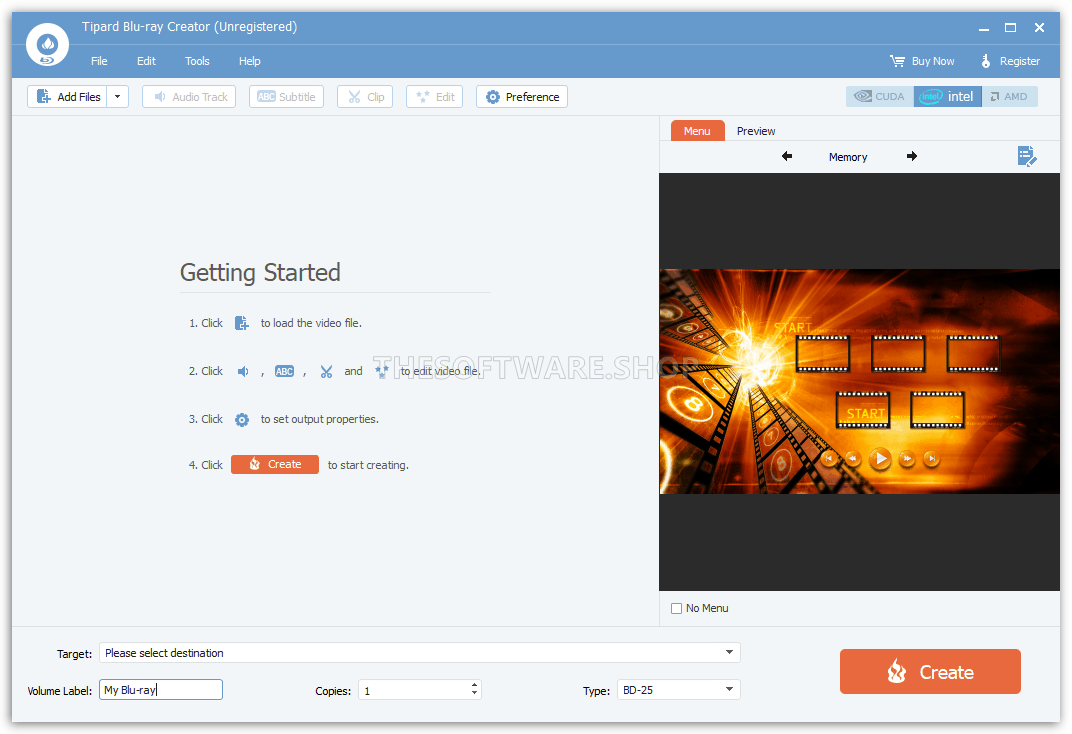The height and width of the screenshot is (734, 1072).
Task: Switch to the Preview tab
Action: [x=755, y=131]
